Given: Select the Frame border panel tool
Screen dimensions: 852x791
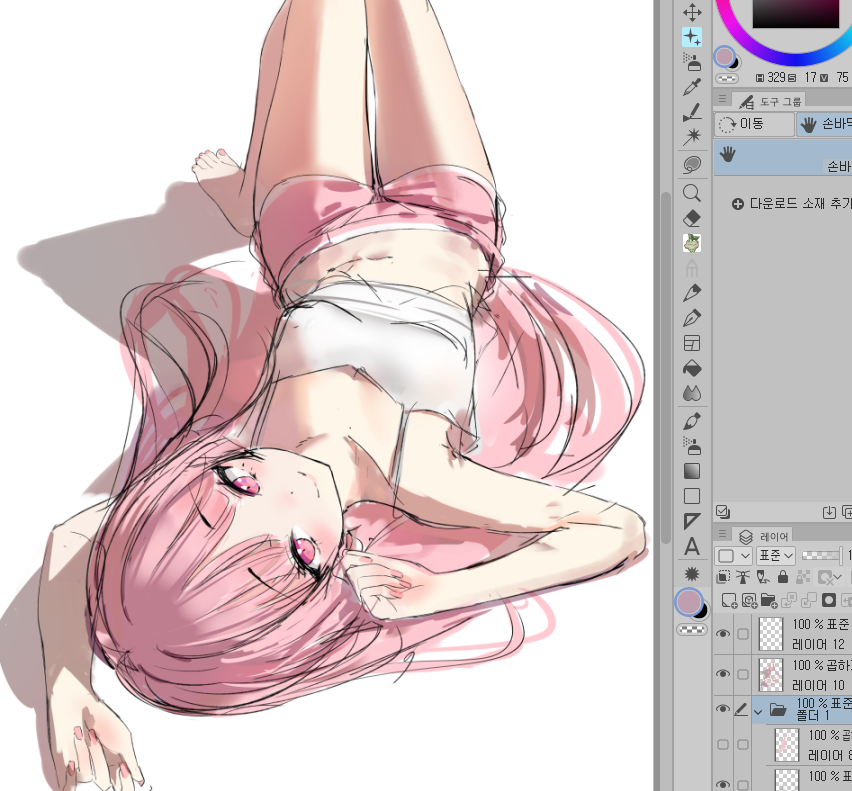Looking at the screenshot, I should coord(692,343).
